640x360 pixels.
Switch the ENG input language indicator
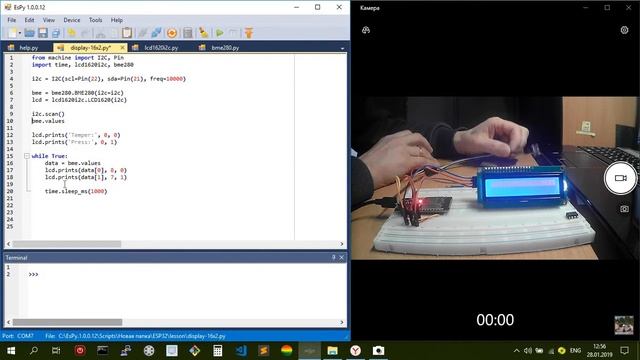click(x=576, y=351)
